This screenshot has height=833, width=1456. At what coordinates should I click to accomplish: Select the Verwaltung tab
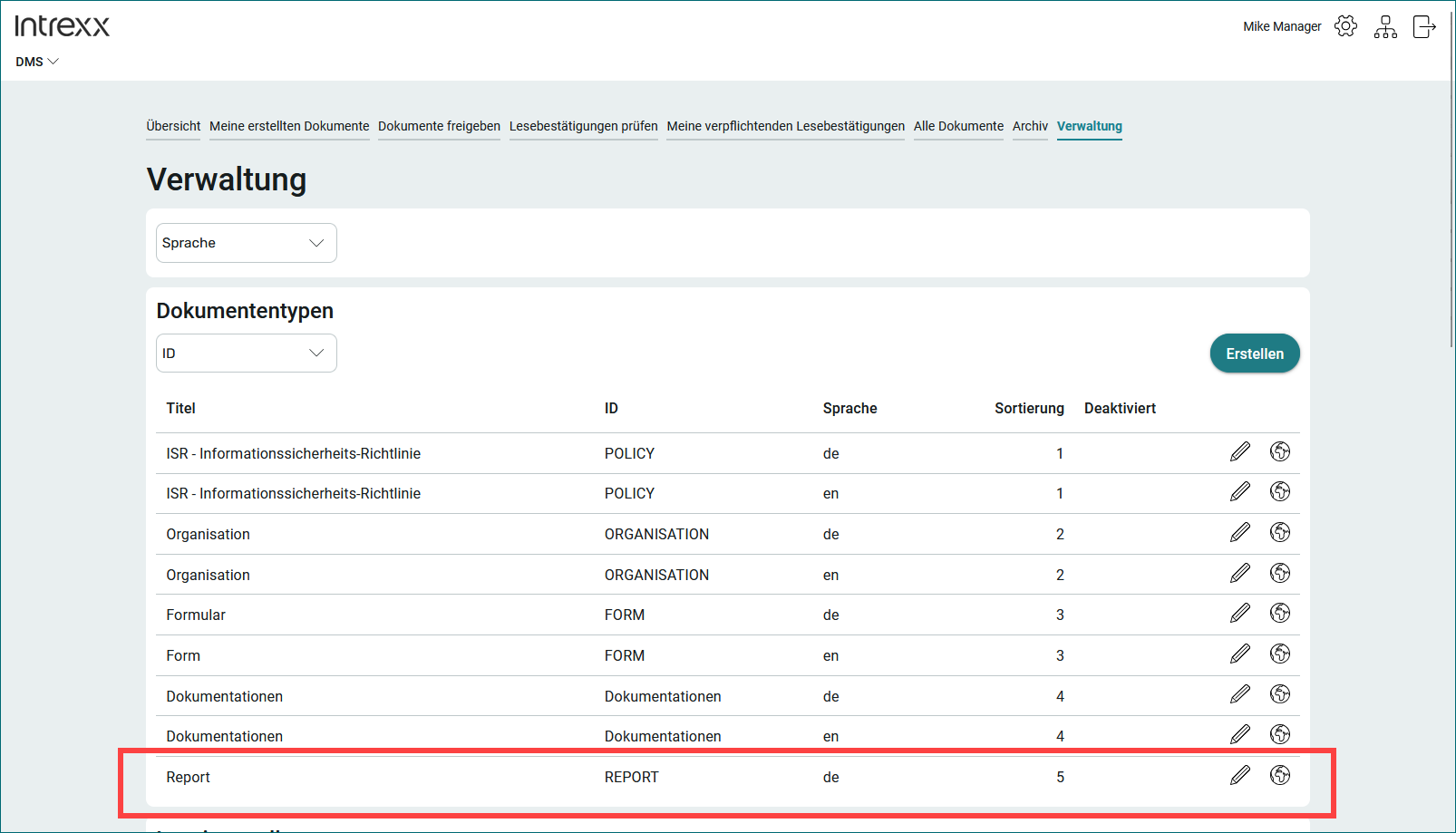1090,126
